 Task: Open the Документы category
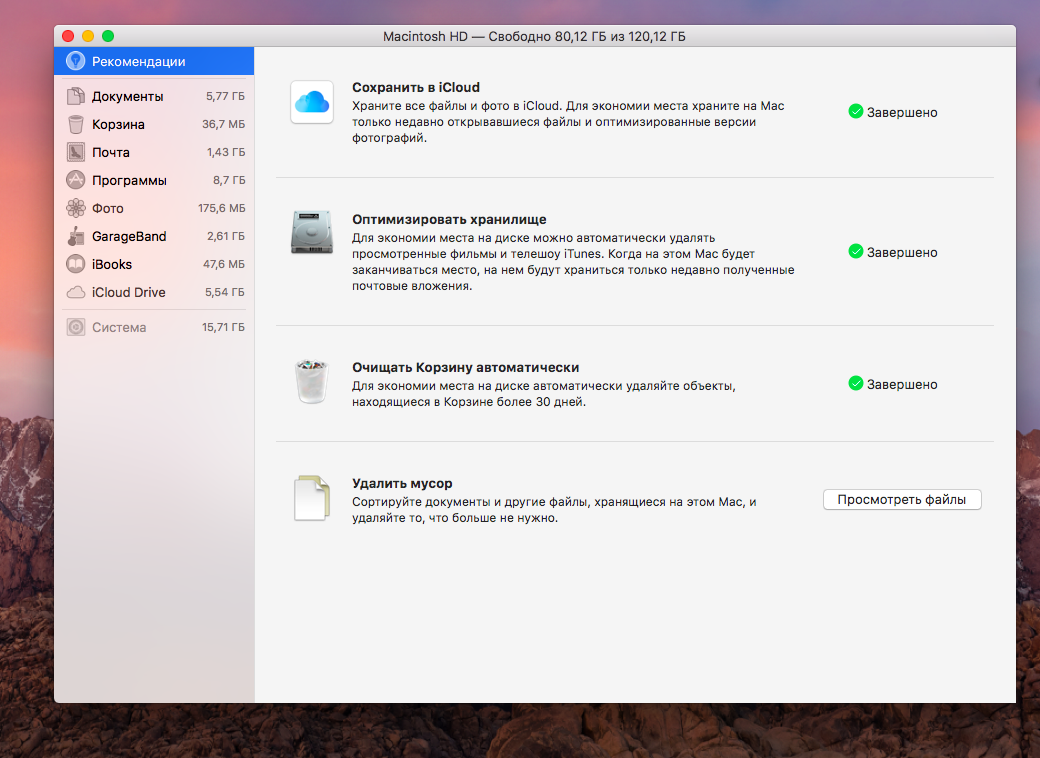tap(154, 96)
